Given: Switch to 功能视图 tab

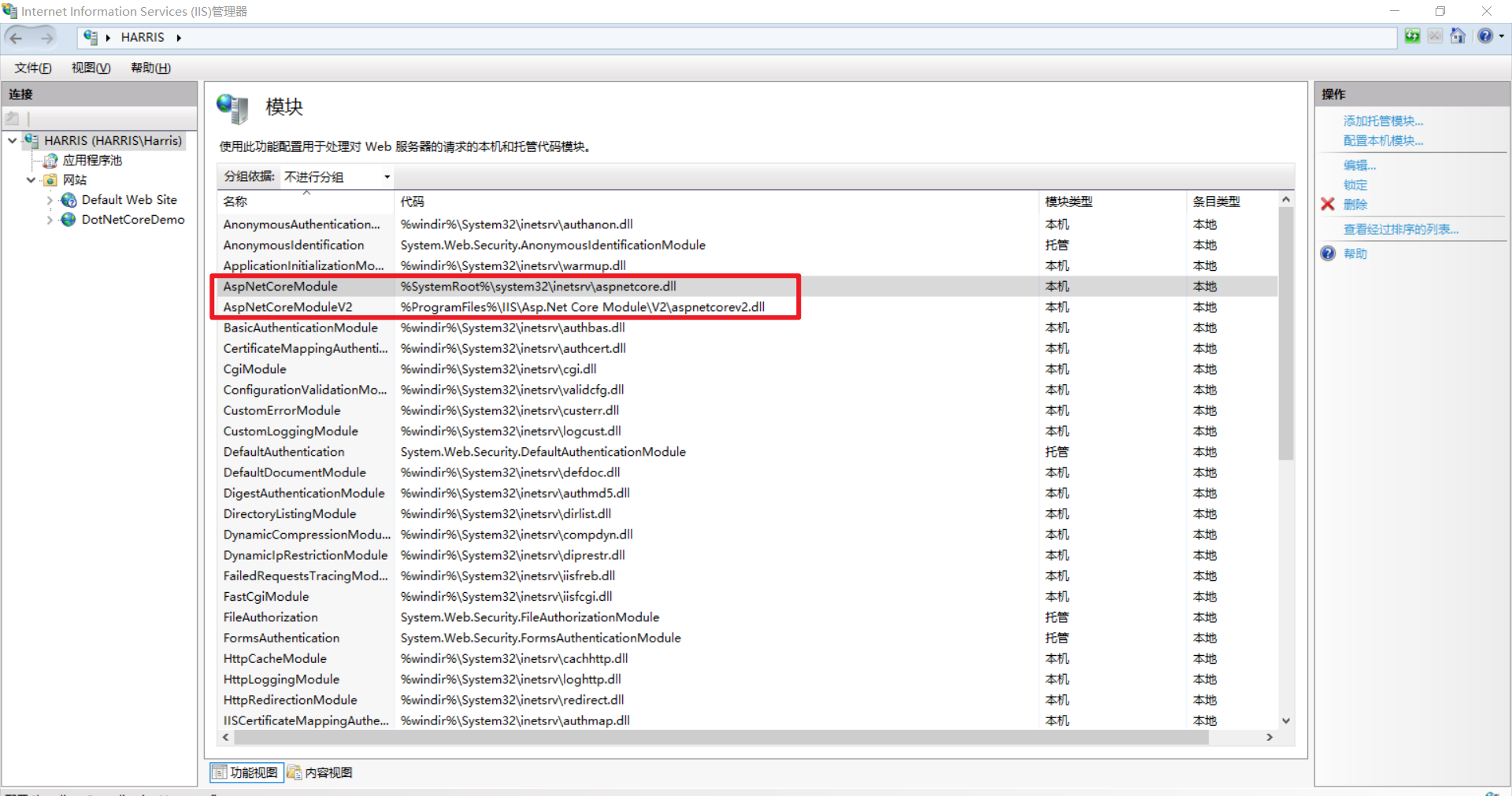Looking at the screenshot, I should [246, 772].
